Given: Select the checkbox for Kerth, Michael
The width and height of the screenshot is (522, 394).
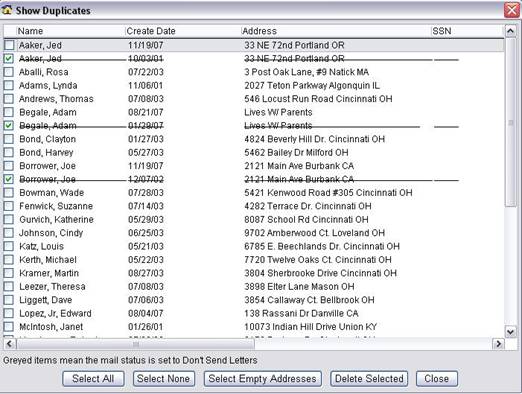Looking at the screenshot, I should [9, 260].
